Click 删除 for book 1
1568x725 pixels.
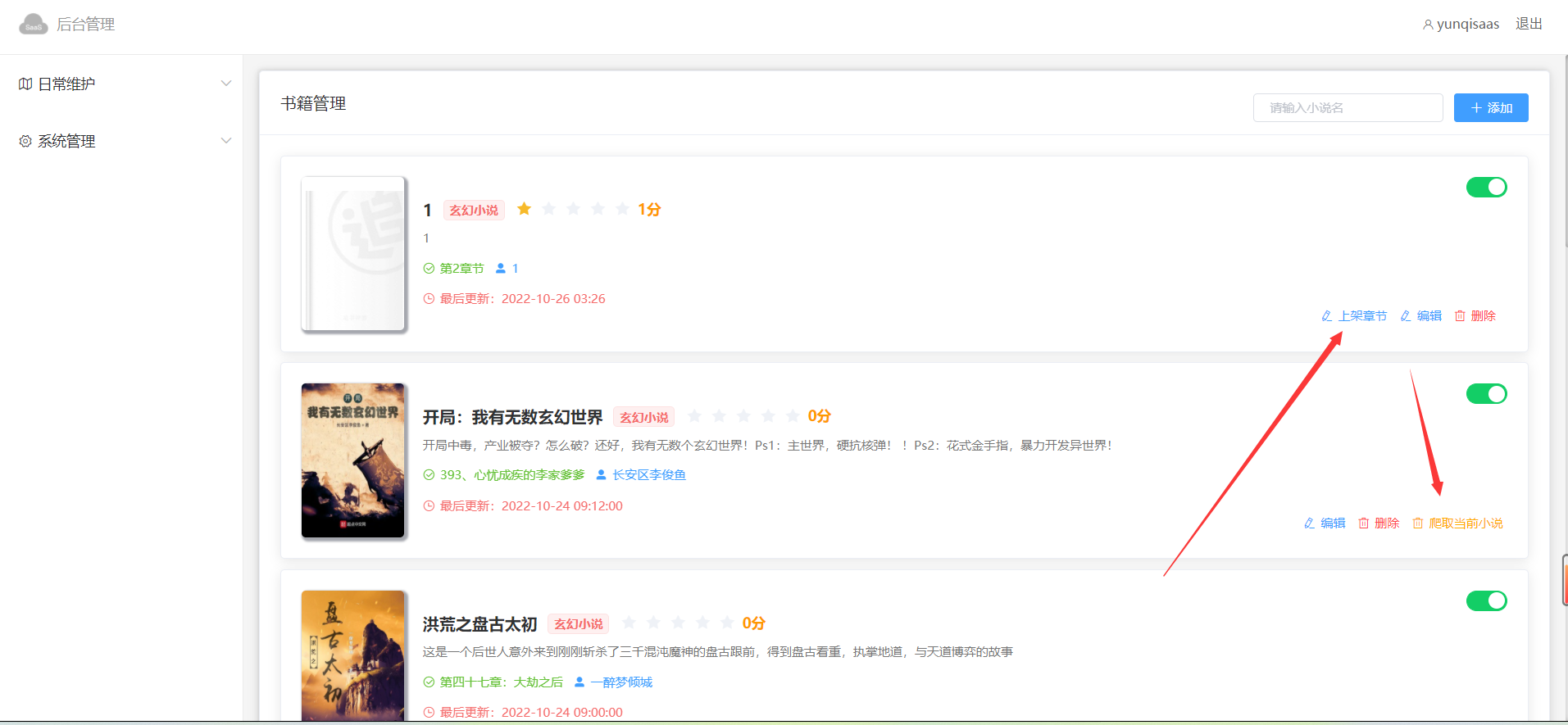(1475, 315)
